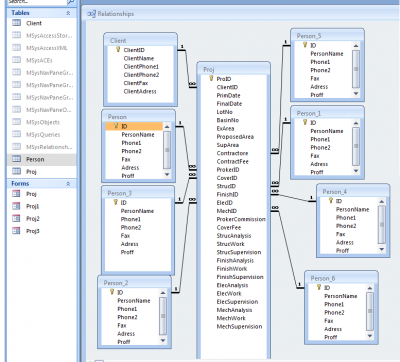Click the Proj2 form icon
Viewport: 400px width, 362px height.
[x=16, y=218]
